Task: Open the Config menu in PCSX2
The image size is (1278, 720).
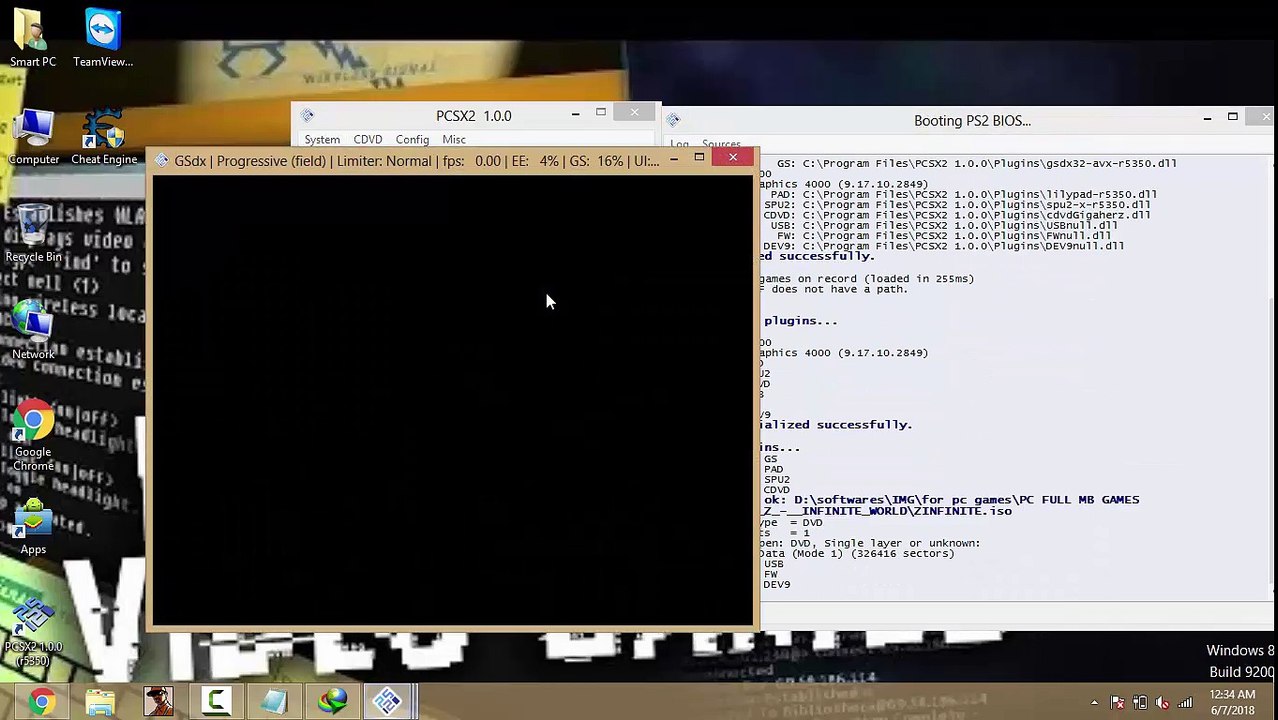Action: click(412, 140)
